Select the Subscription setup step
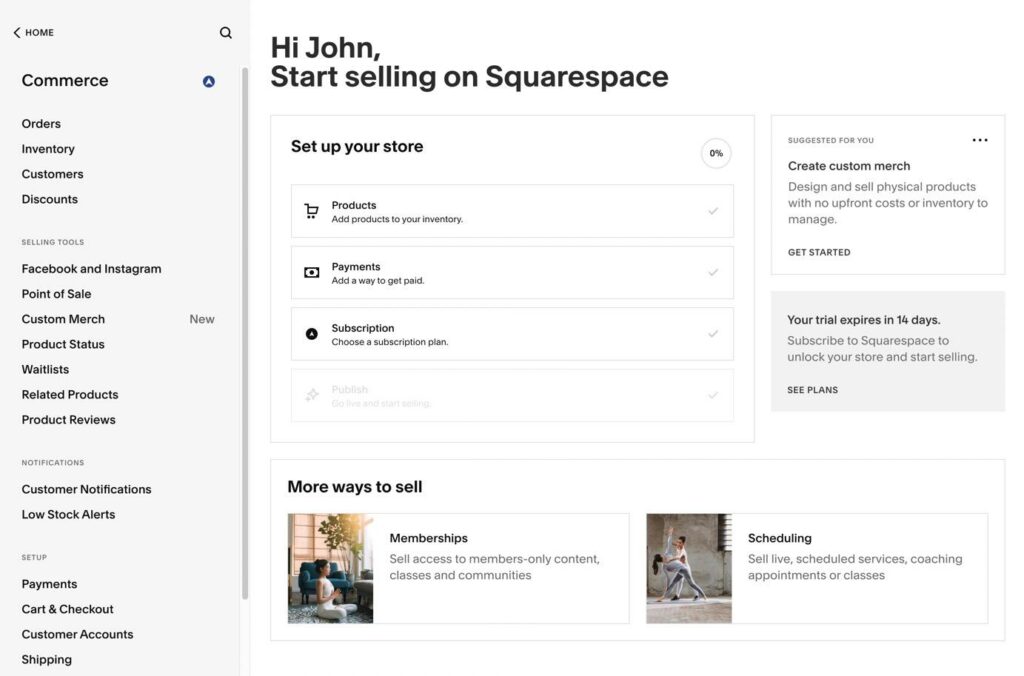Screen dimensions: 1024x676 point(512,334)
